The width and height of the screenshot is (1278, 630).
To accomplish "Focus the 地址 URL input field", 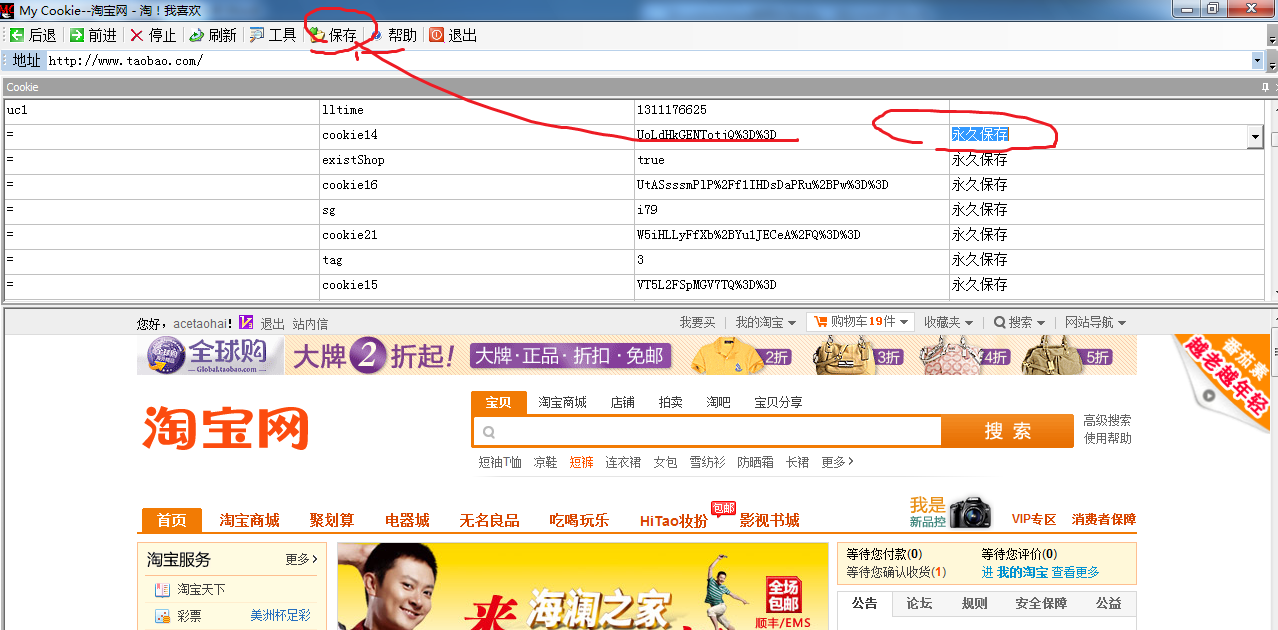I will pyautogui.click(x=648, y=61).
